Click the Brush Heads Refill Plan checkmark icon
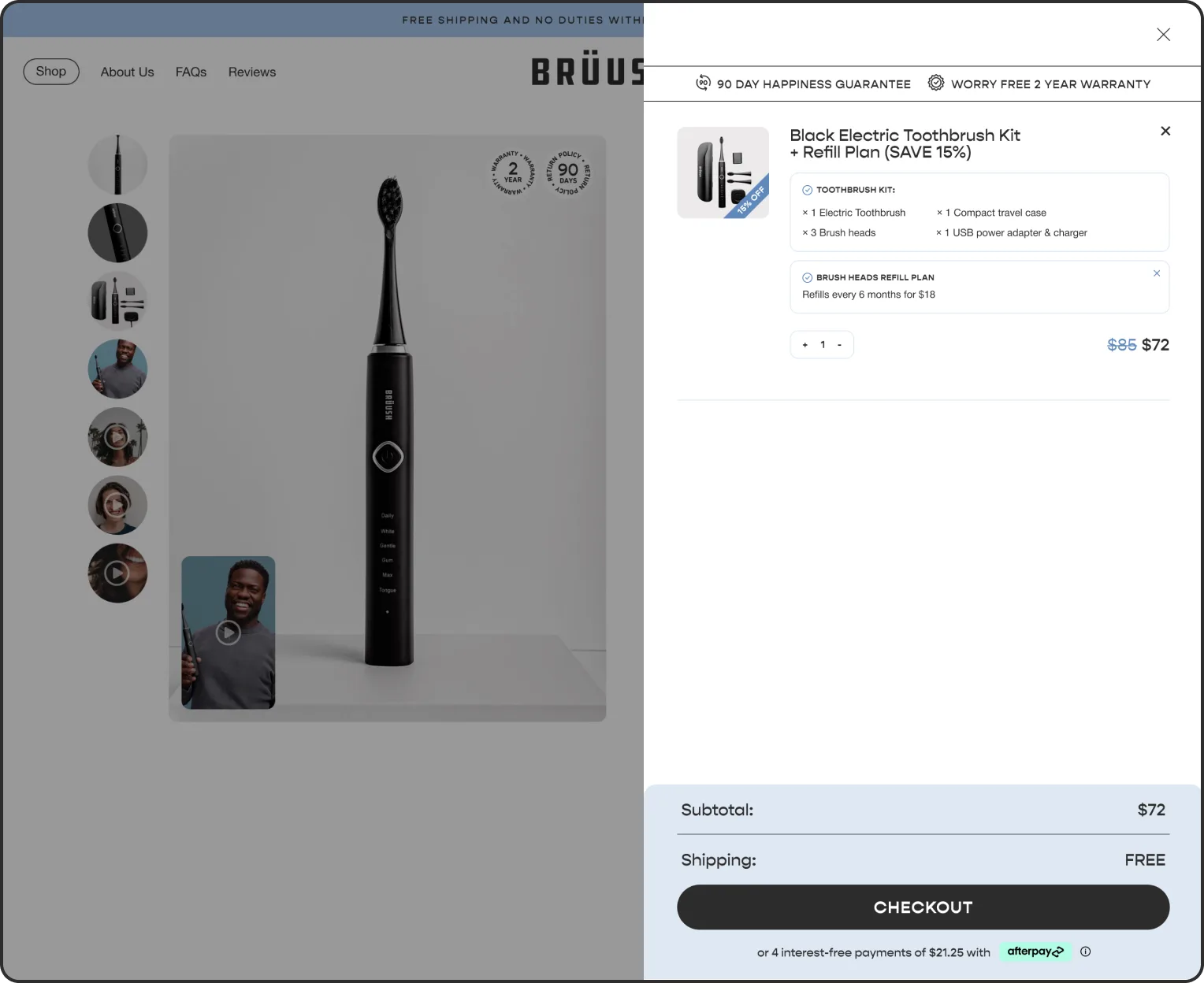This screenshot has width=1204, height=983. (807, 277)
